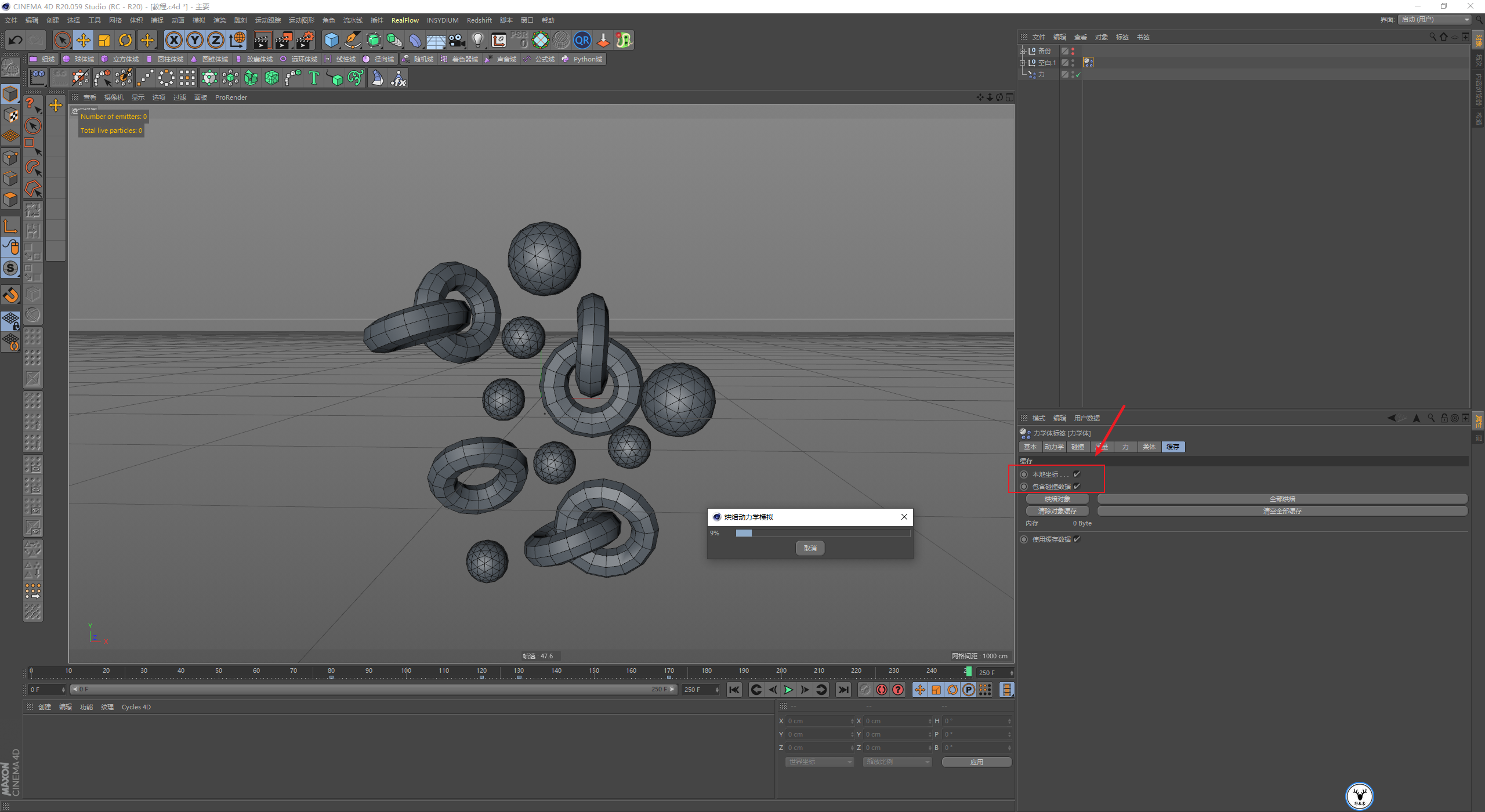Open the RealFlow menu

(404, 20)
